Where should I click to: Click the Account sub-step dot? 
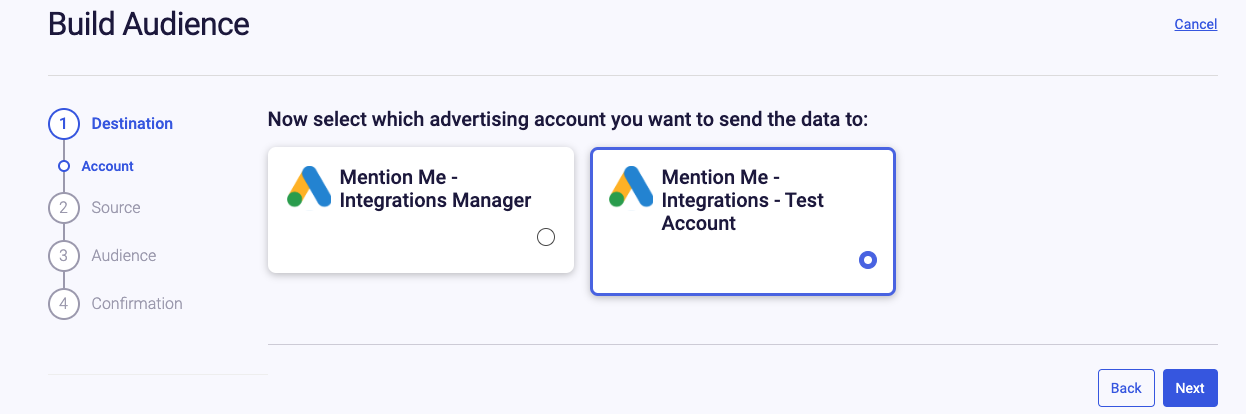pyautogui.click(x=64, y=166)
